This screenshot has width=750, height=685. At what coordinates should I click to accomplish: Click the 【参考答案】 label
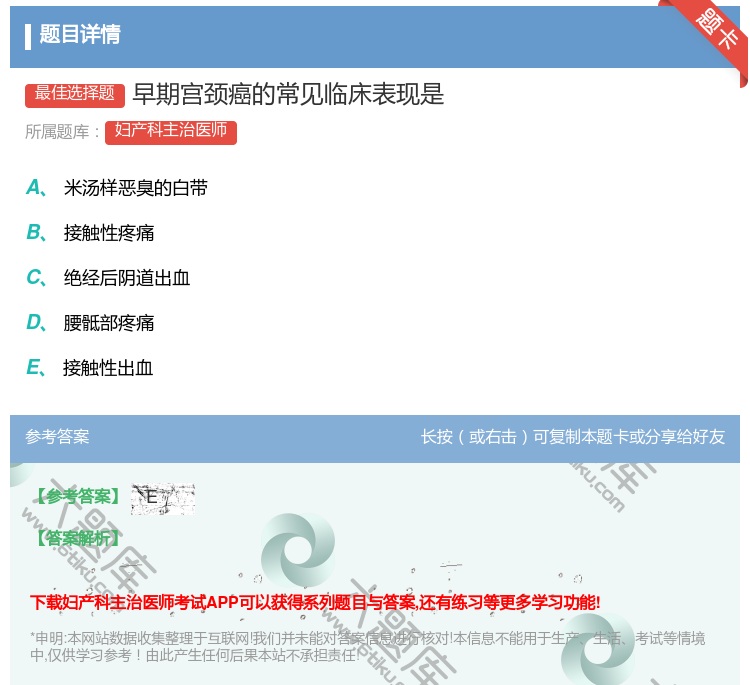point(78,497)
